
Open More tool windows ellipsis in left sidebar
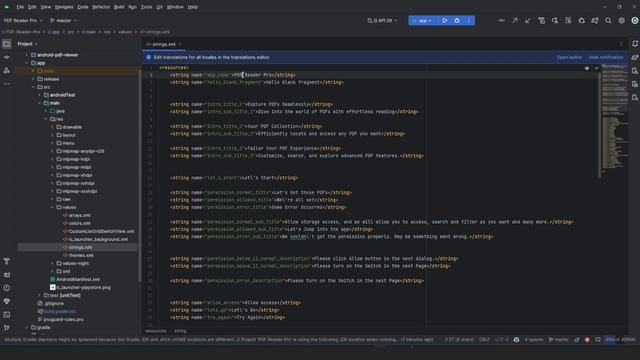tap(7, 84)
